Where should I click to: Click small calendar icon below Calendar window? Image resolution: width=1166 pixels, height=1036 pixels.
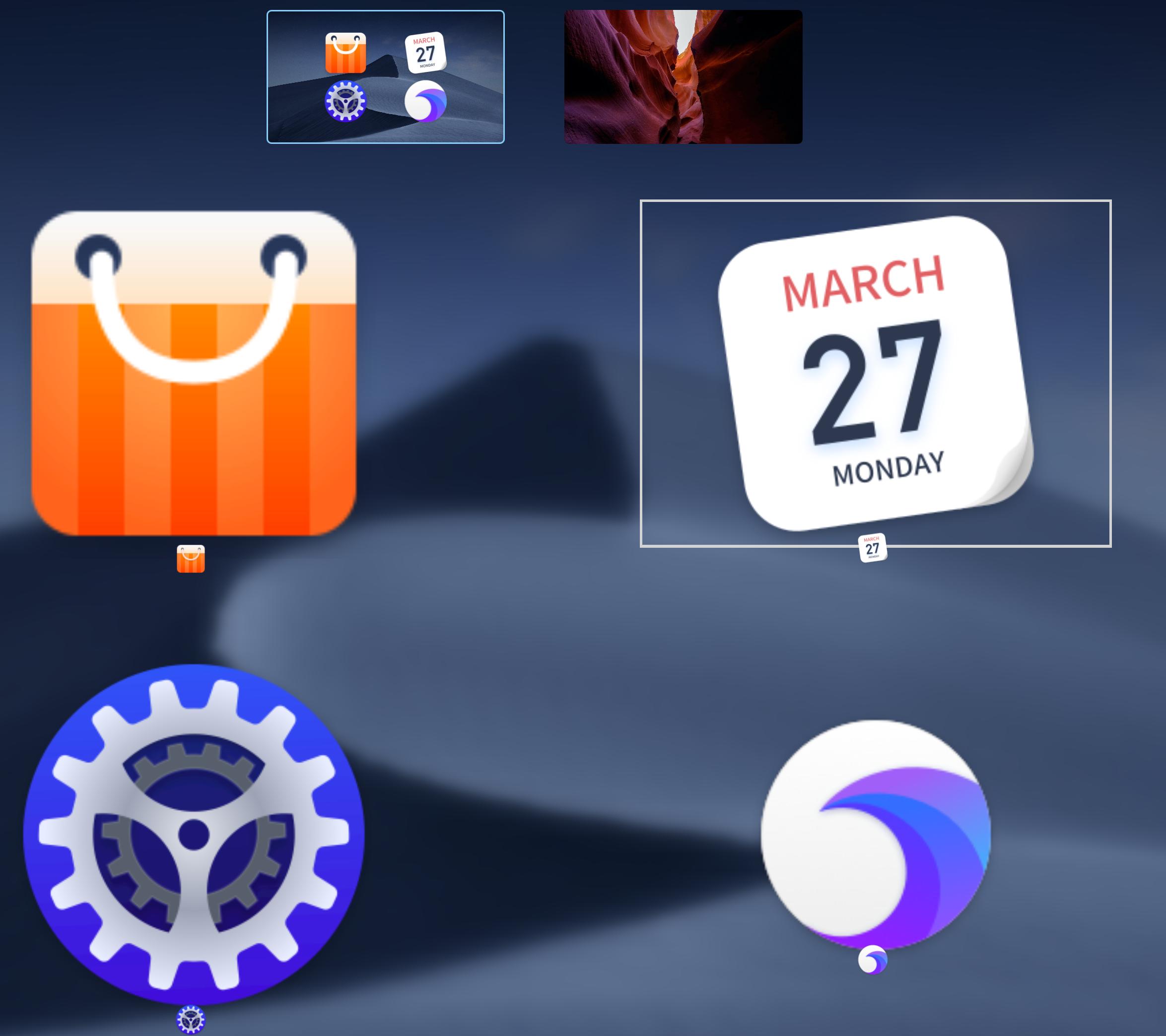click(872, 548)
